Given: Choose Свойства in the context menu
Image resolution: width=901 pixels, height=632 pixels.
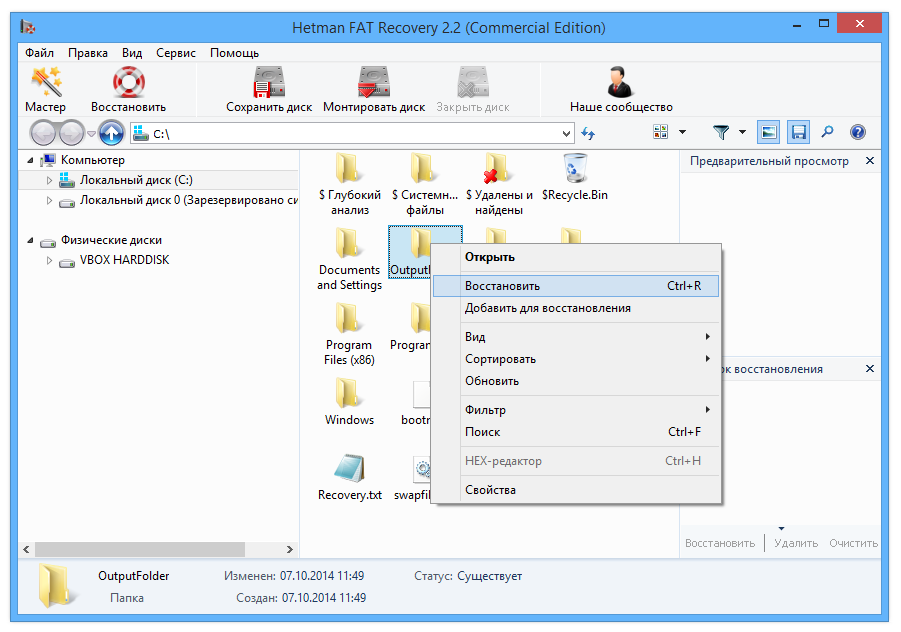Looking at the screenshot, I should [x=575, y=490].
